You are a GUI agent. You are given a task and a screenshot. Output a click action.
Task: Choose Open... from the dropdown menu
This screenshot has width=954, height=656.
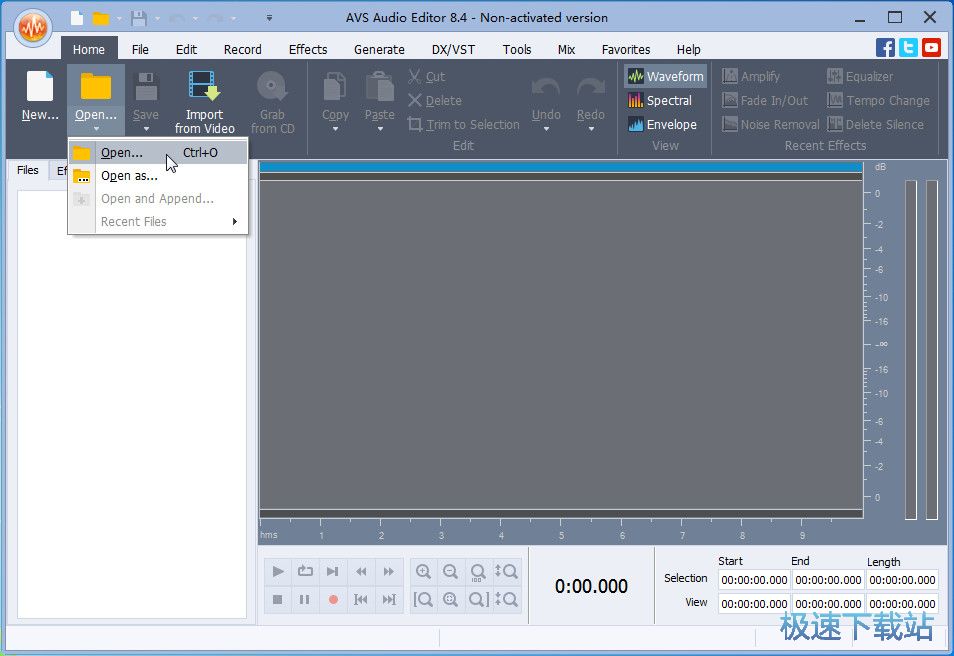(x=122, y=153)
